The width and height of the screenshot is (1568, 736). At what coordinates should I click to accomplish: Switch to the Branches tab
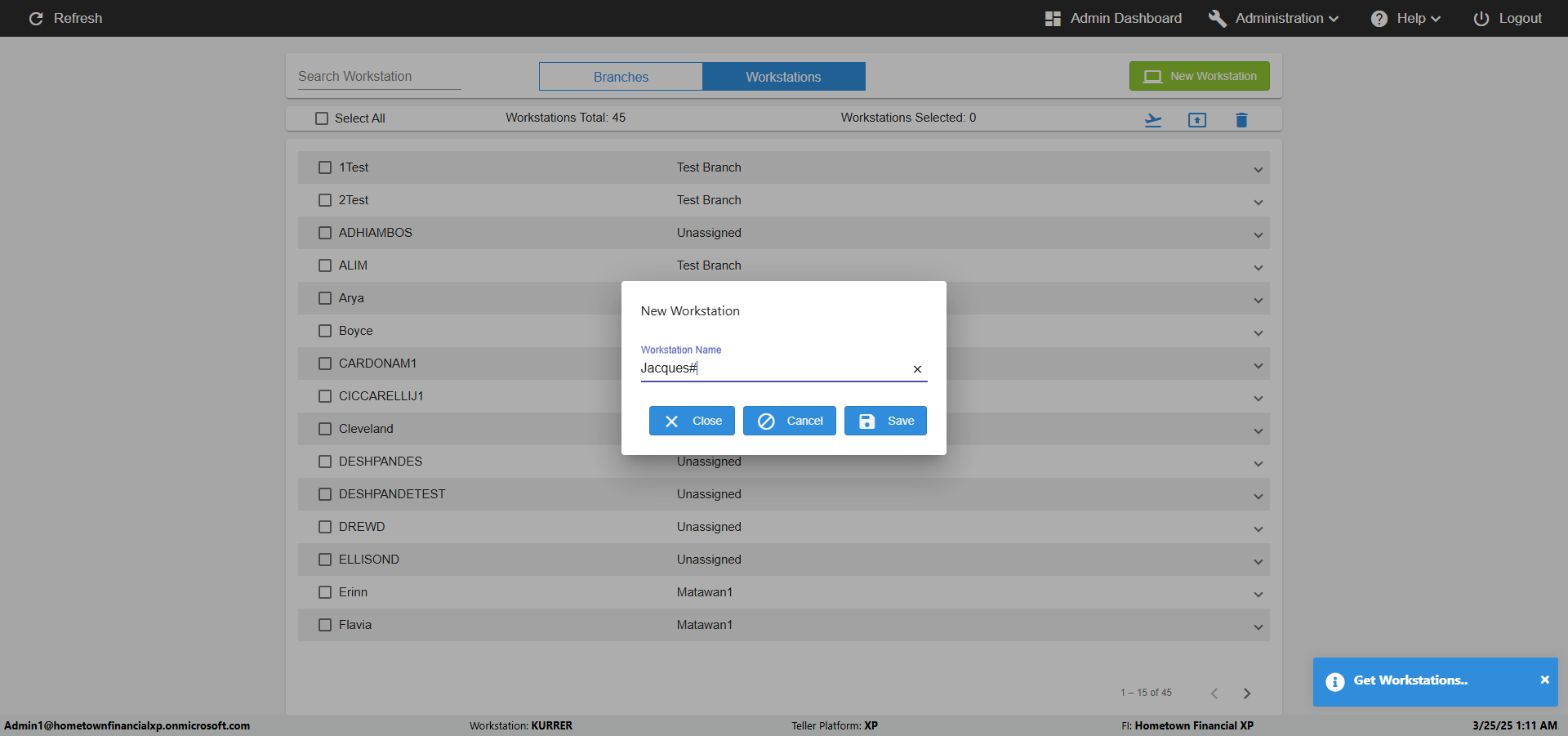pos(621,77)
